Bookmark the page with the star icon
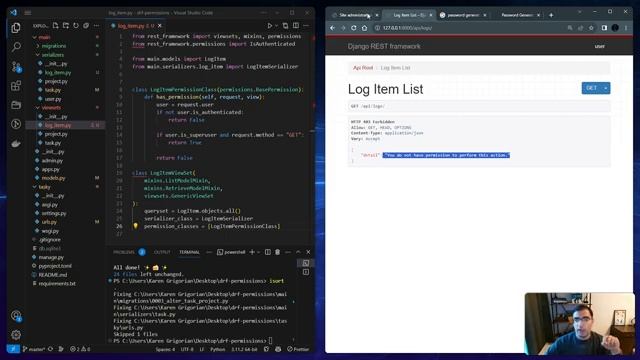The height and width of the screenshot is (360, 640). [x=591, y=28]
